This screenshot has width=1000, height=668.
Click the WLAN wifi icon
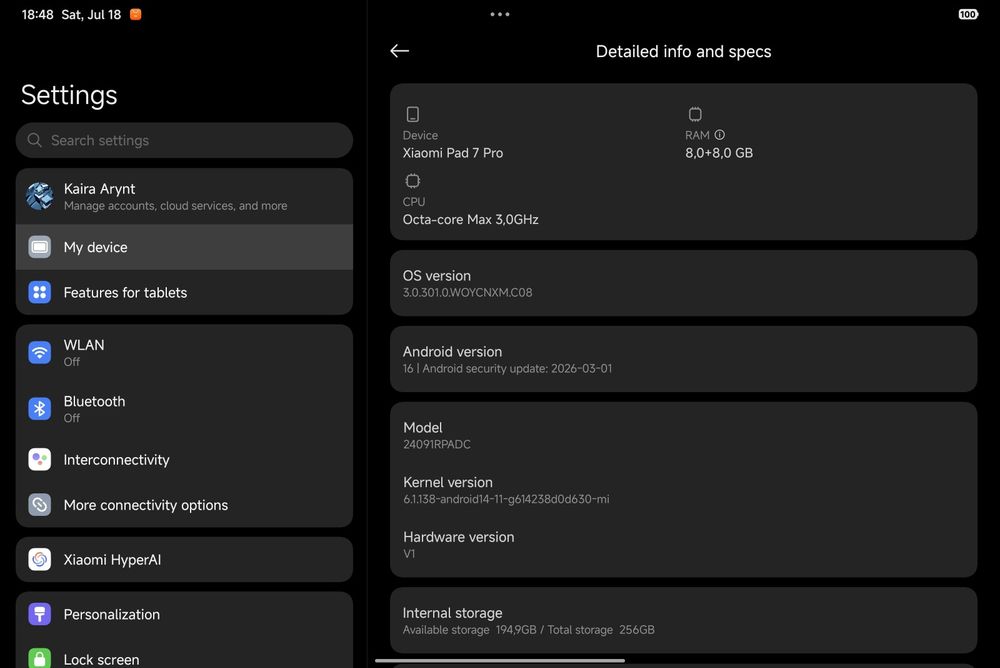point(40,352)
